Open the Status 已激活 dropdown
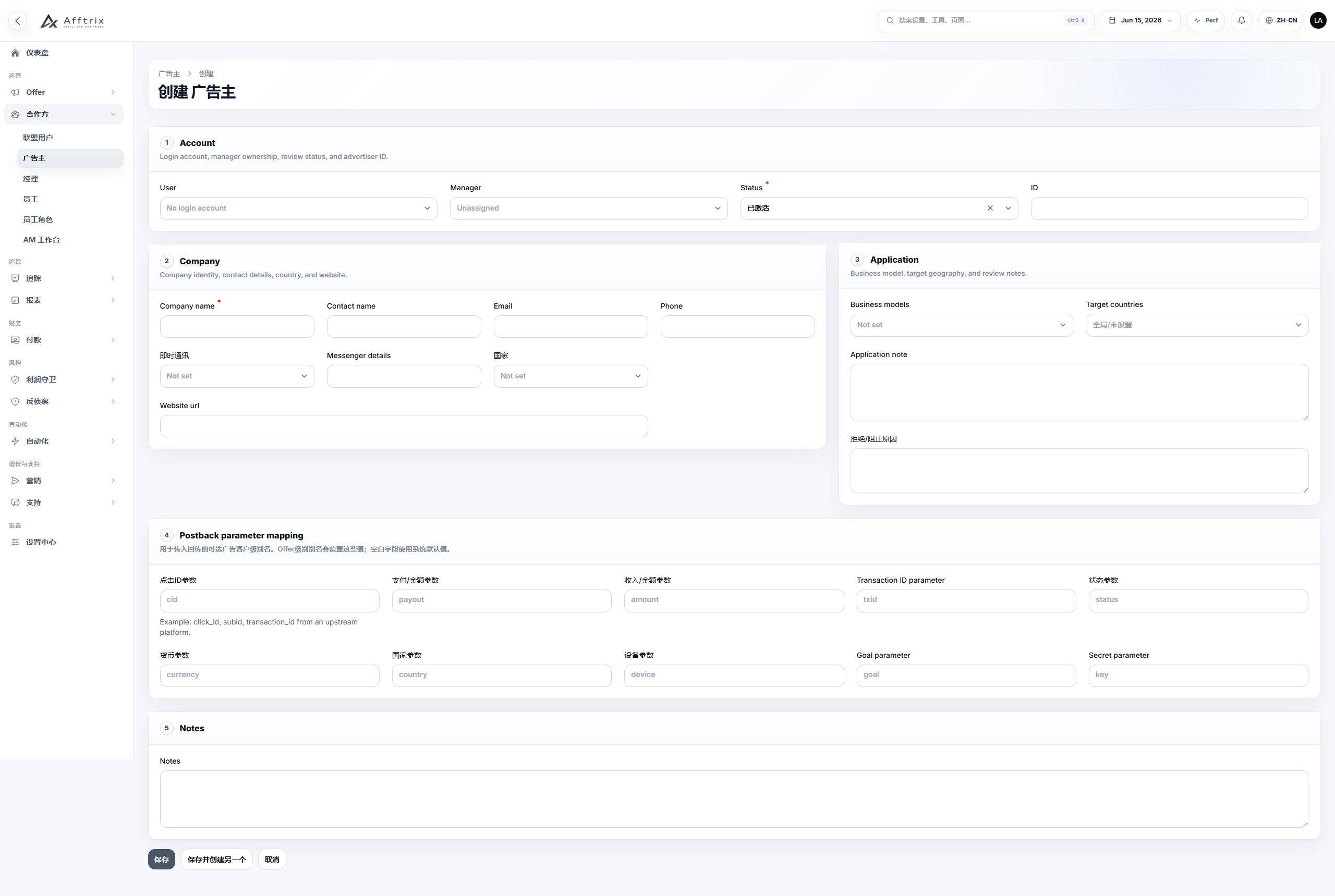The width and height of the screenshot is (1335, 896). [x=879, y=208]
